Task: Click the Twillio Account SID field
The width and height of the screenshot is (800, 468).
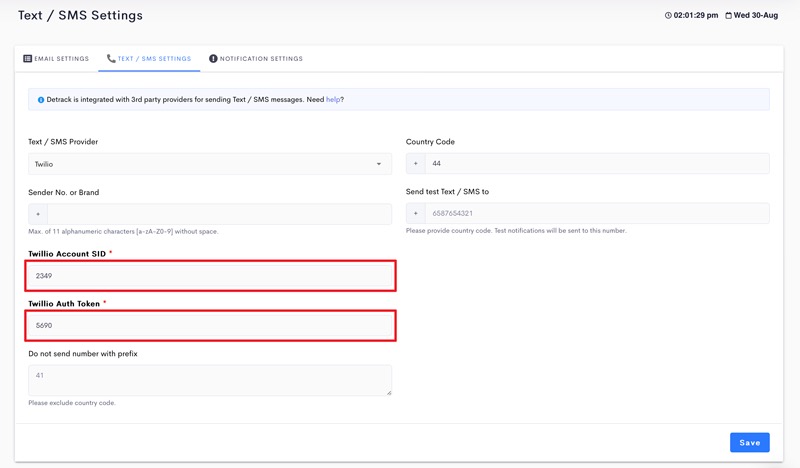Action: coord(210,276)
